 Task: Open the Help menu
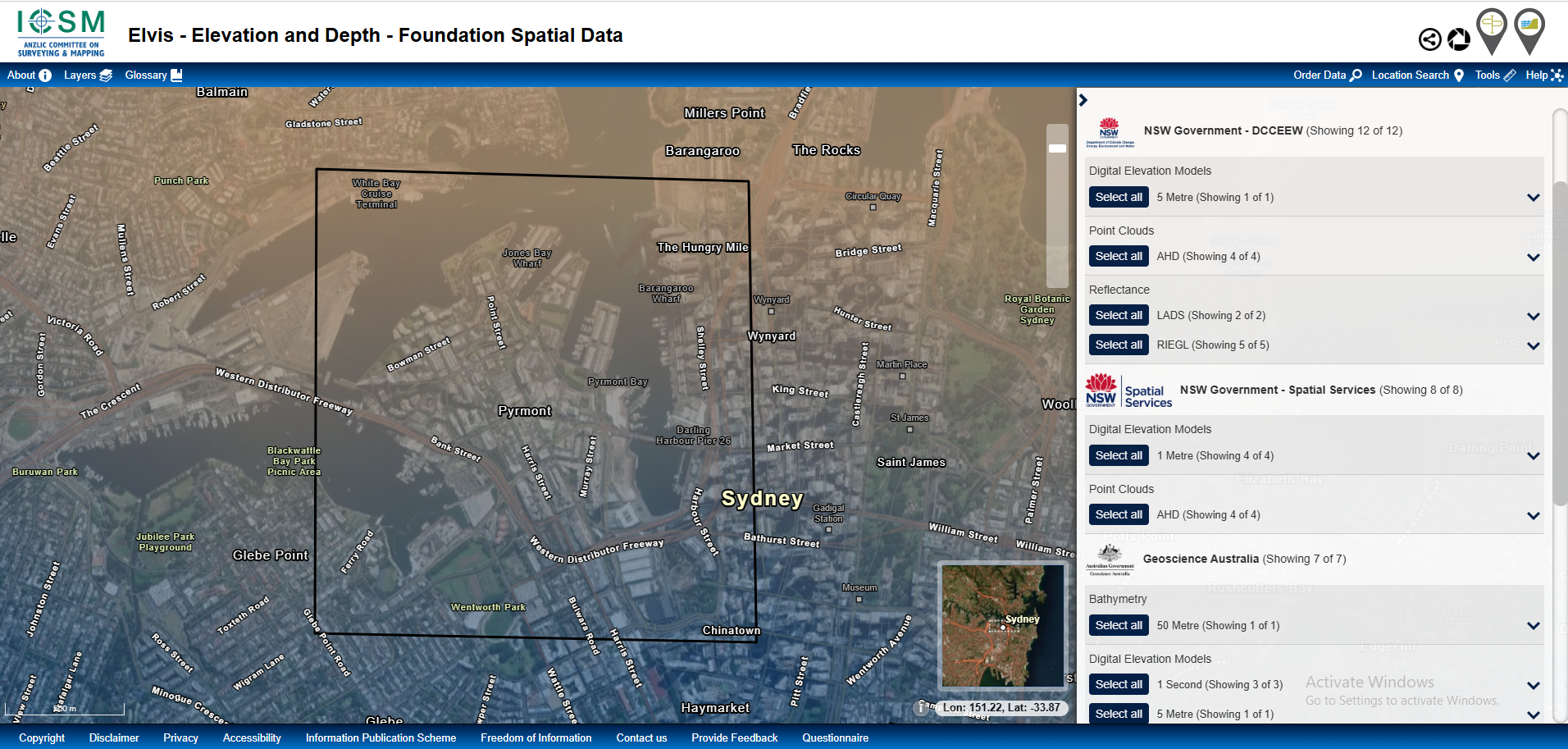[x=1544, y=75]
